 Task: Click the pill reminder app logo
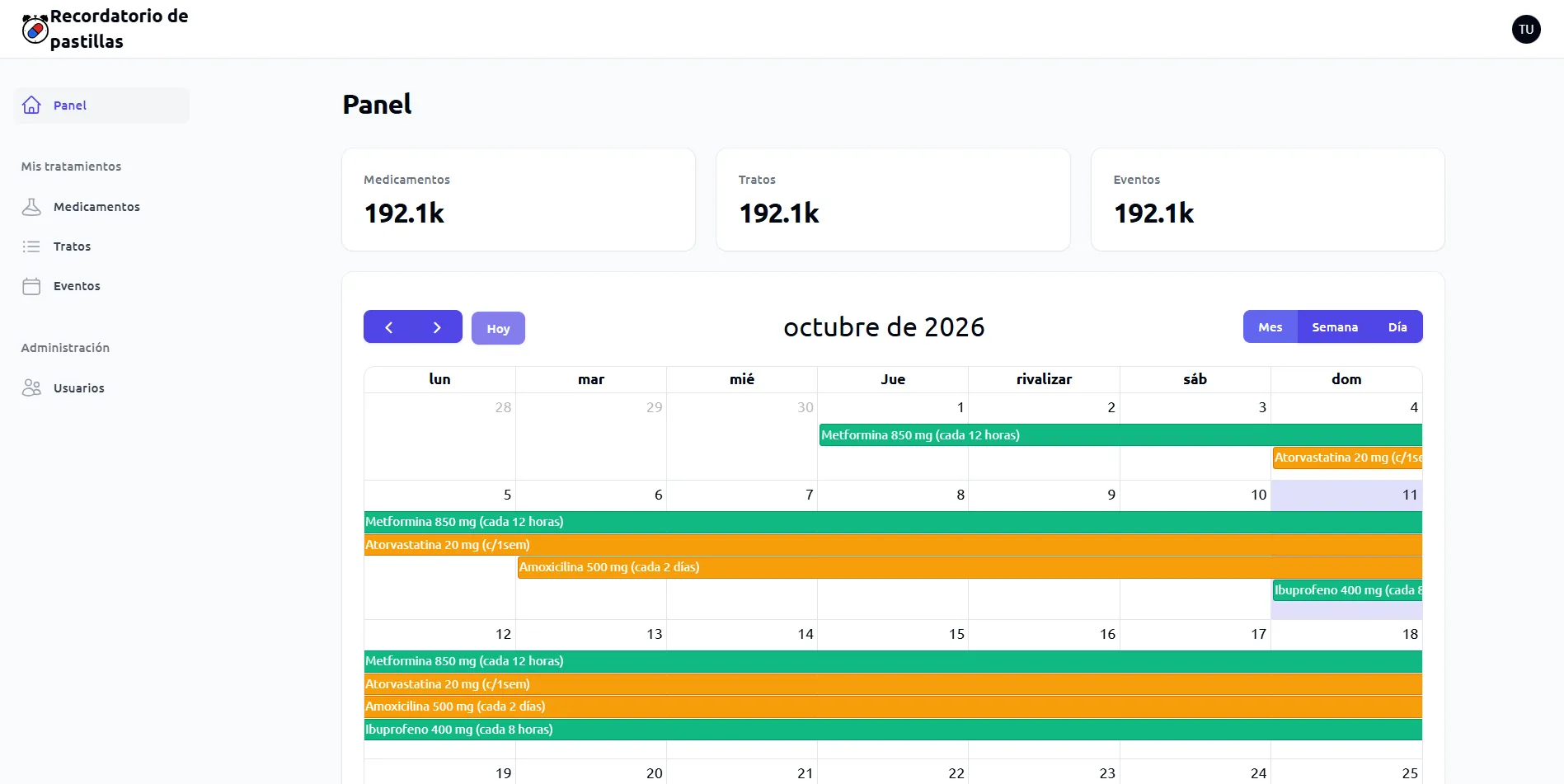click(35, 29)
